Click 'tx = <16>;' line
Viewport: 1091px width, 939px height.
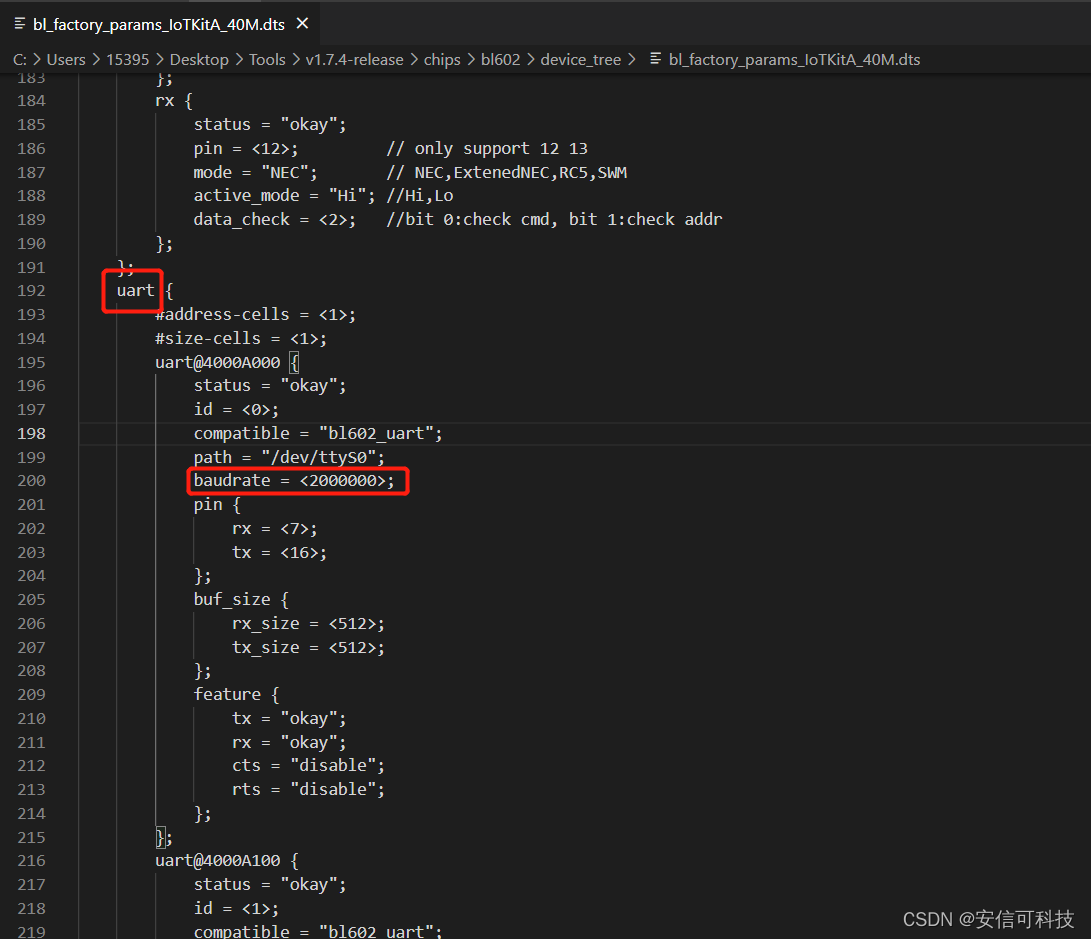[279, 552]
